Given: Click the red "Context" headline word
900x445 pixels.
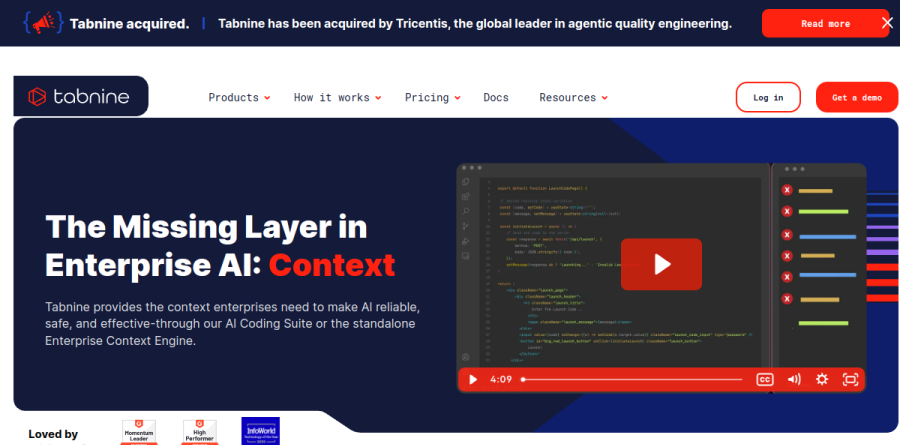Looking at the screenshot, I should coord(332,265).
